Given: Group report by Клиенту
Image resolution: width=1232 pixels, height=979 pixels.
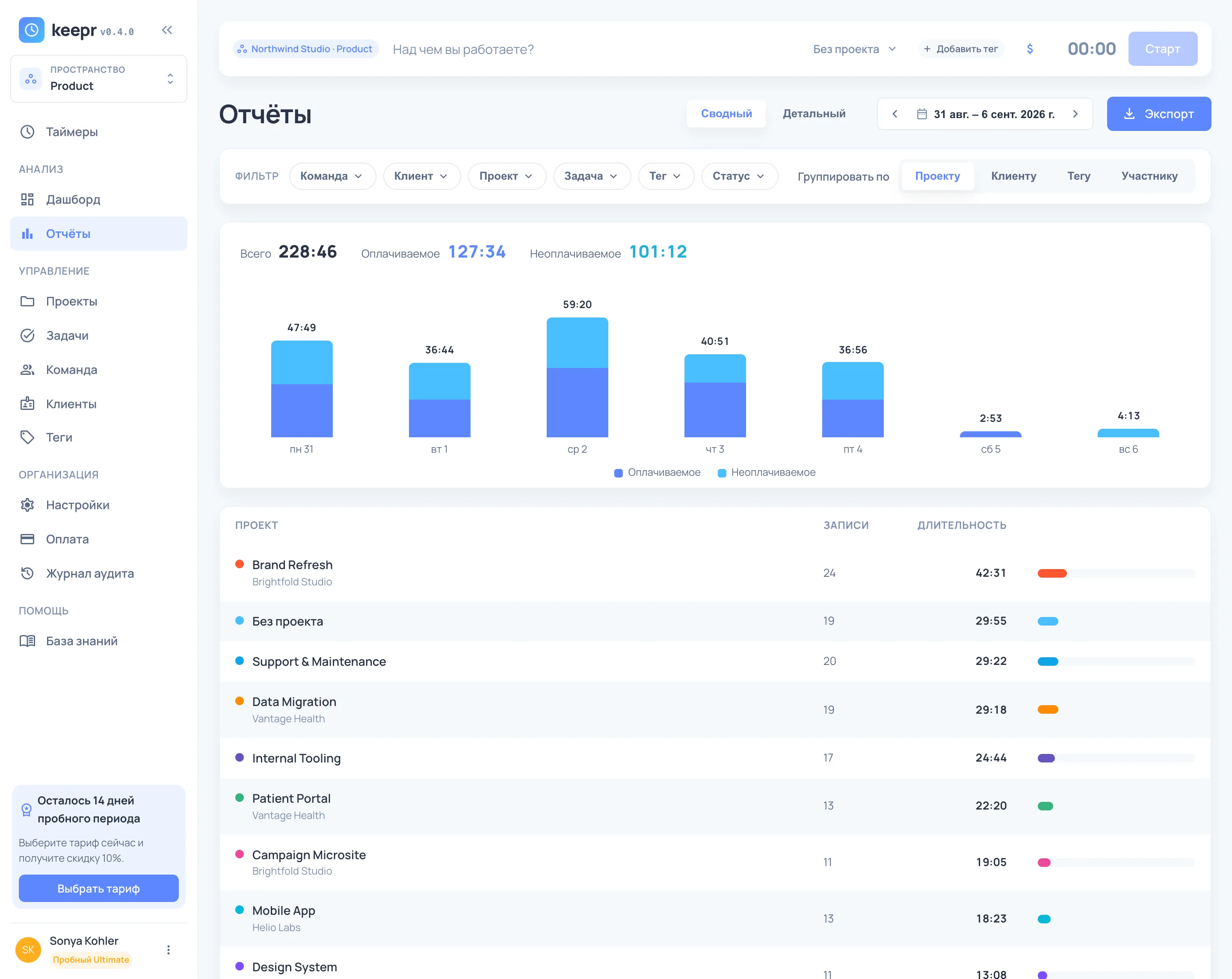Looking at the screenshot, I should click(x=1013, y=176).
